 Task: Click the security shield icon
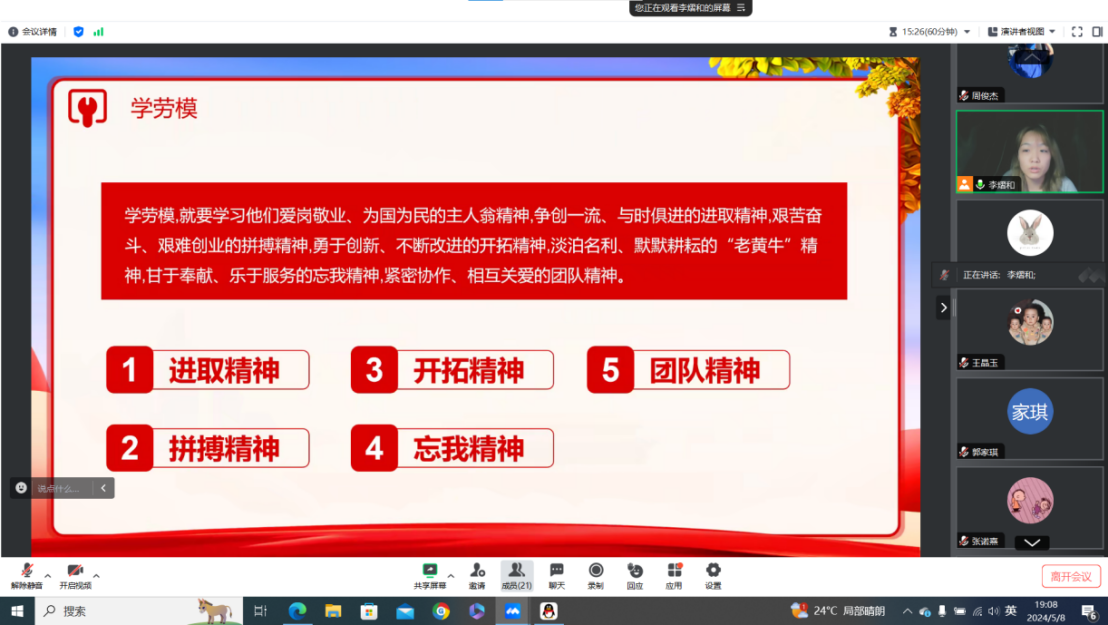[79, 32]
